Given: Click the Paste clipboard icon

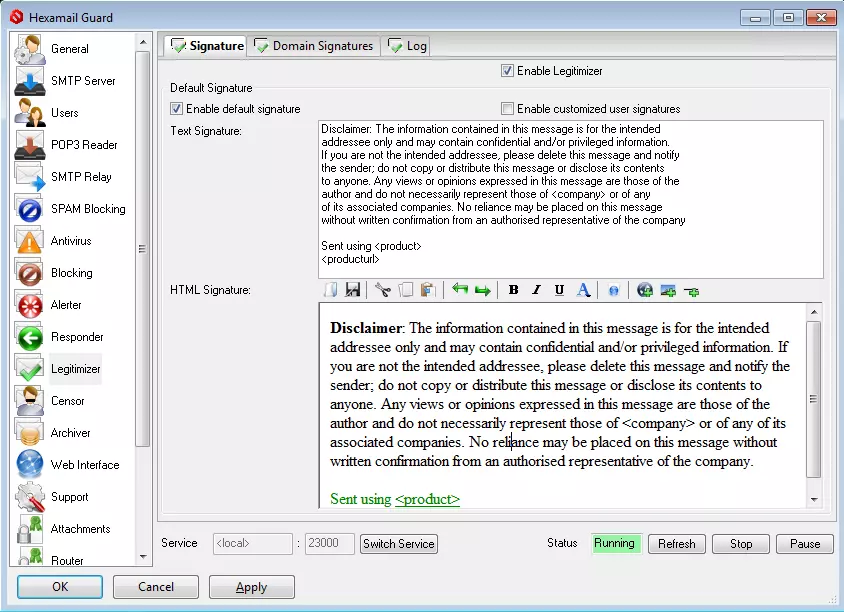Looking at the screenshot, I should [428, 290].
